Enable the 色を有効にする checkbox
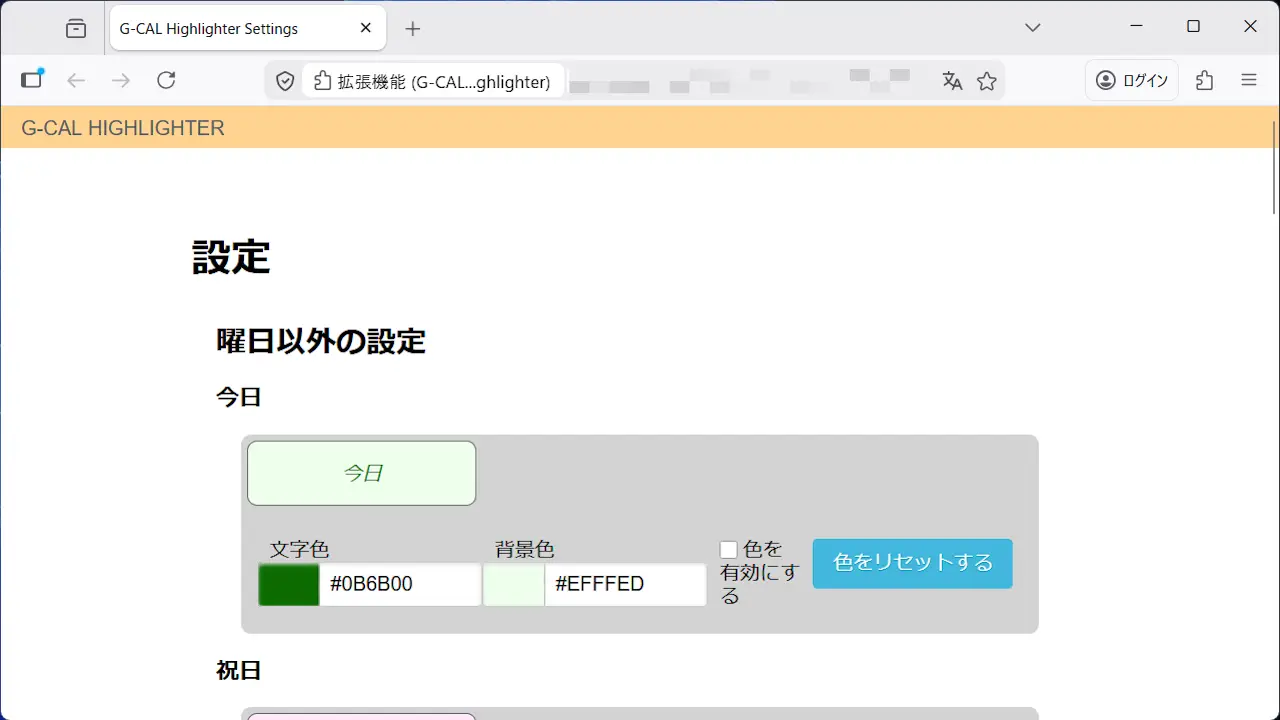 (729, 550)
